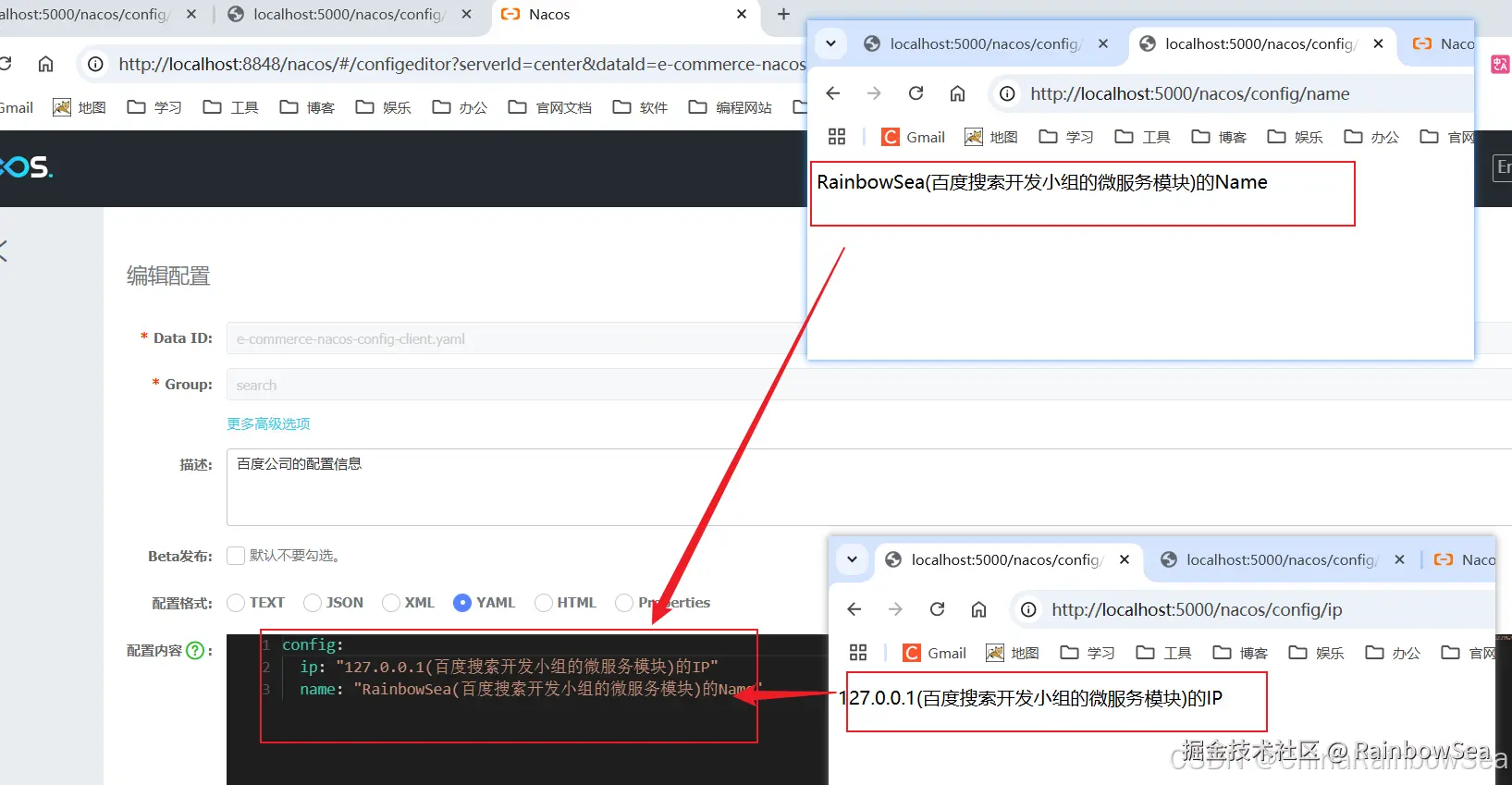Switch to second localhost tab in config/ip window
The height and width of the screenshot is (785, 1512).
pos(1282,559)
